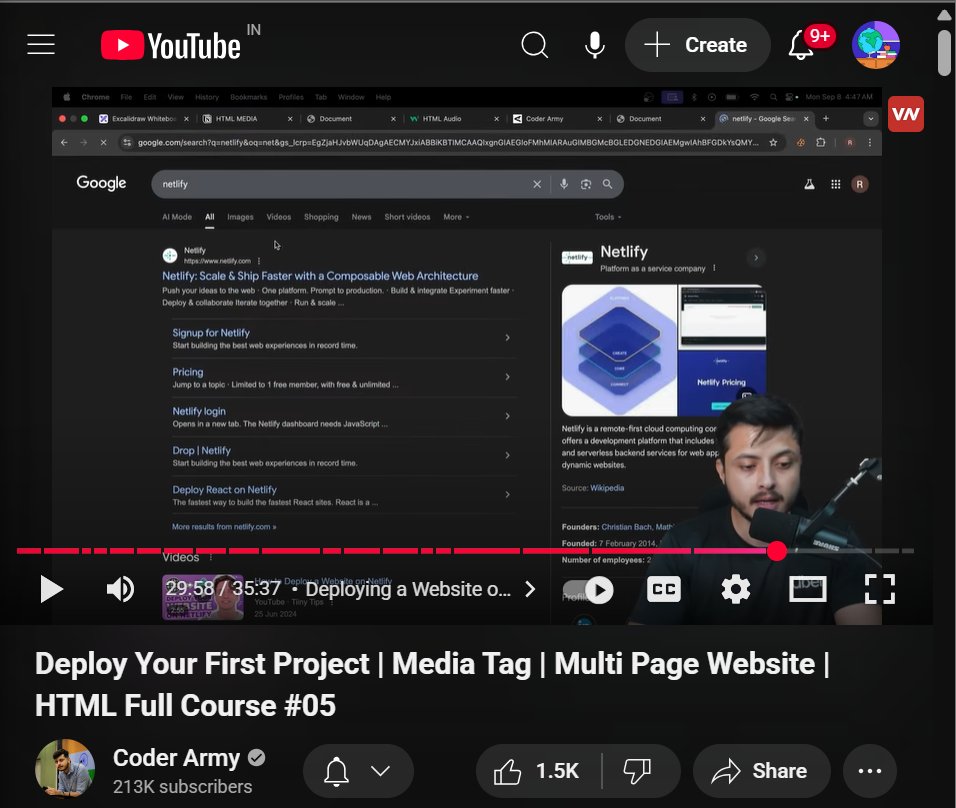Open 'Netlify: Scale & Ship Faster' result
Screen dimensions: 956x808
[320, 276]
